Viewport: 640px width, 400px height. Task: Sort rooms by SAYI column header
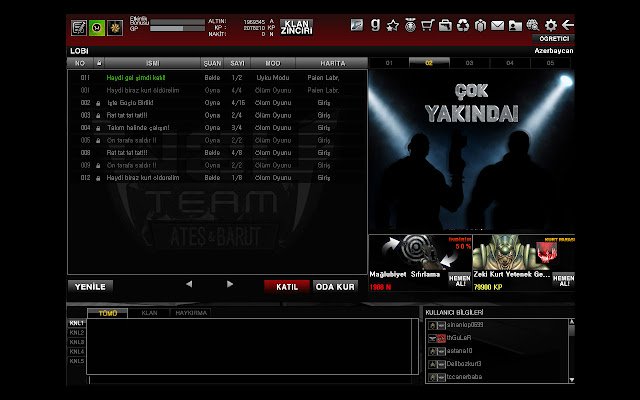pos(237,63)
